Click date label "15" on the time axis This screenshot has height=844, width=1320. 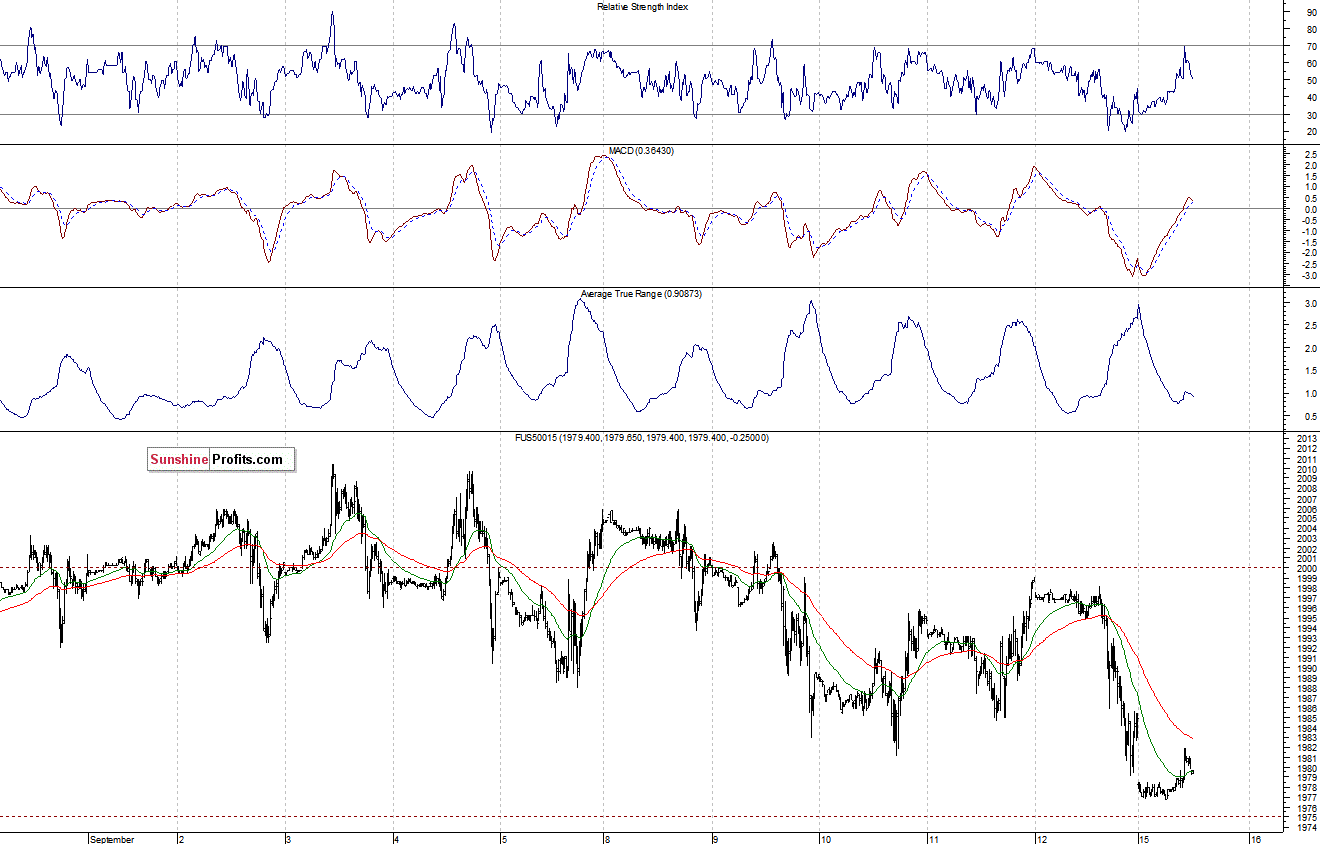pyautogui.click(x=1144, y=839)
